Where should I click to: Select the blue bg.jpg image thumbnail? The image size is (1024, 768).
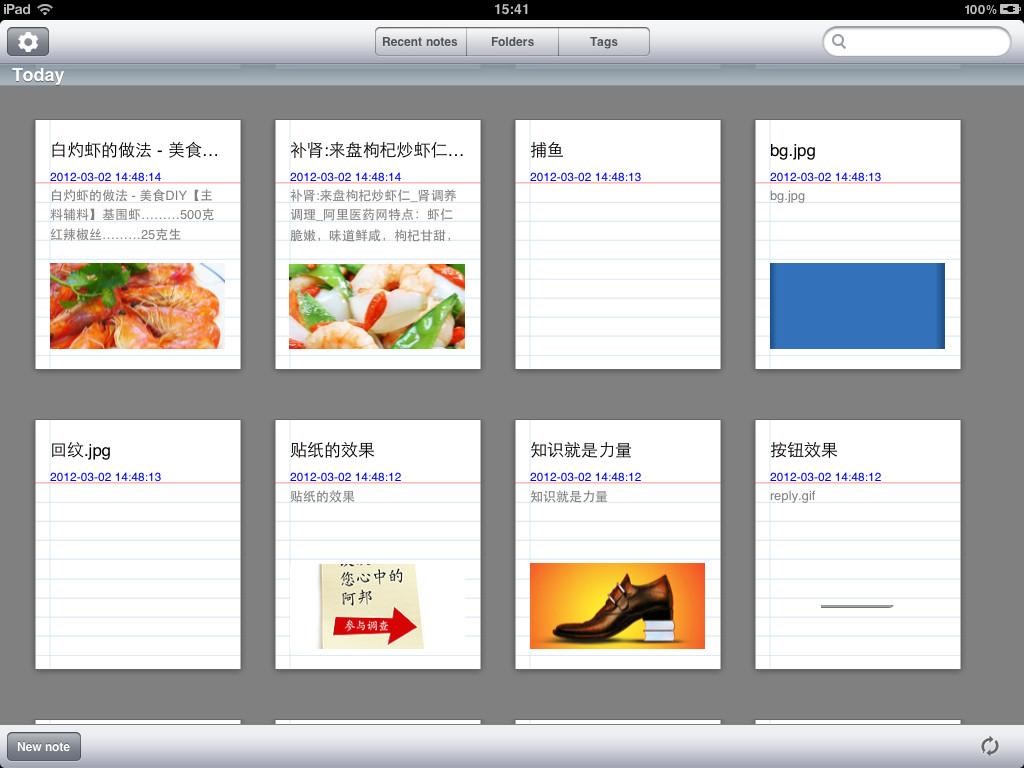click(x=857, y=306)
